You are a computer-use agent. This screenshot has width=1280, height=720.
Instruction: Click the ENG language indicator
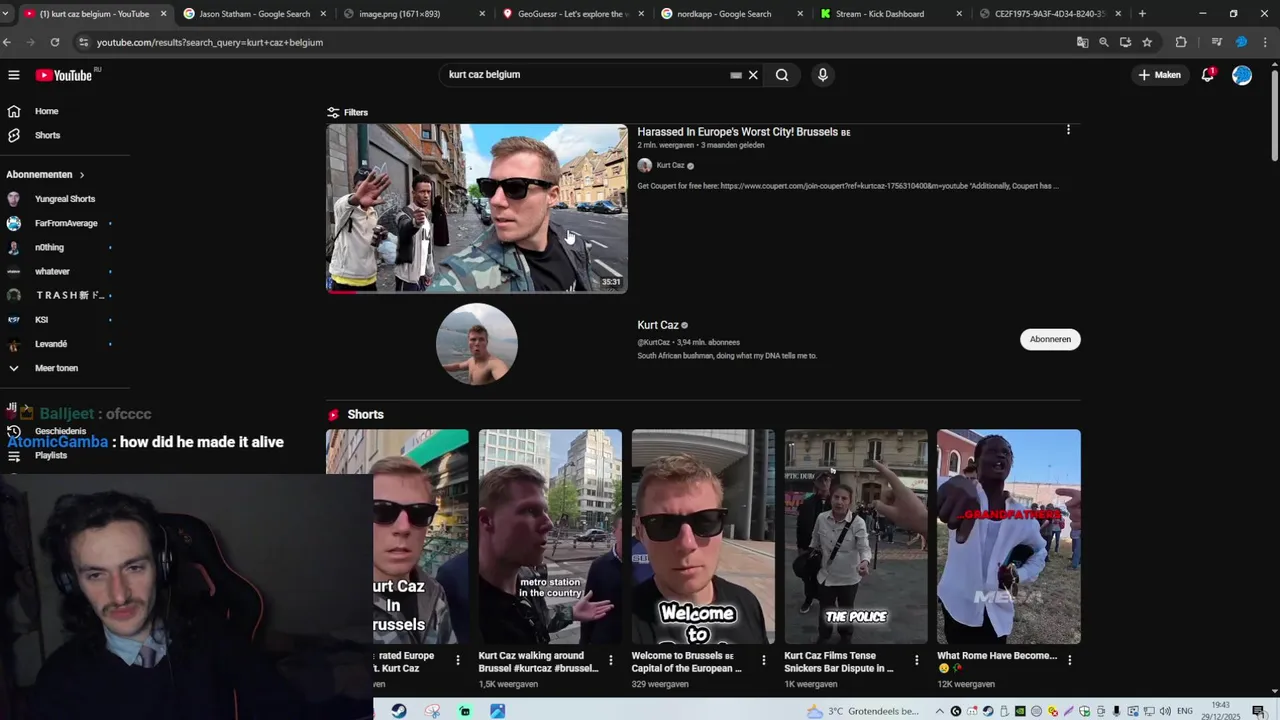[1185, 711]
